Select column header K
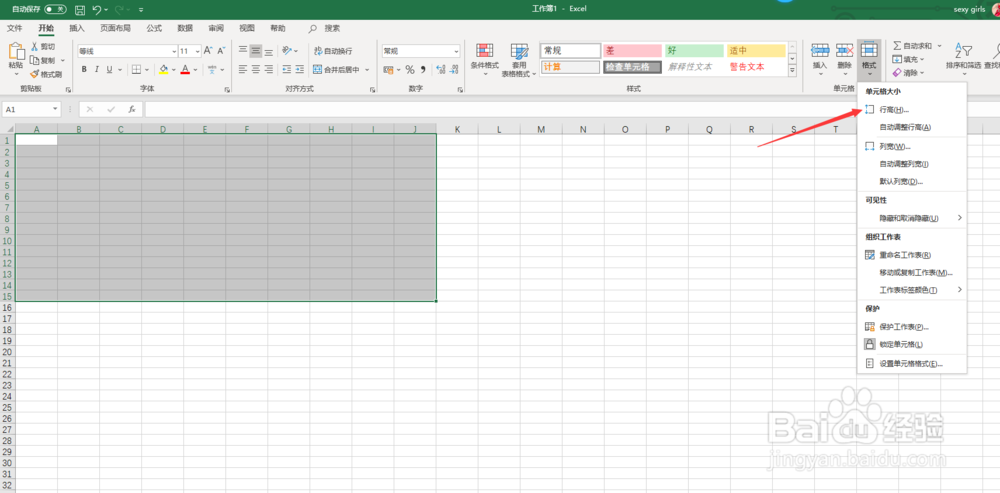This screenshot has height=493, width=1000. [457, 129]
